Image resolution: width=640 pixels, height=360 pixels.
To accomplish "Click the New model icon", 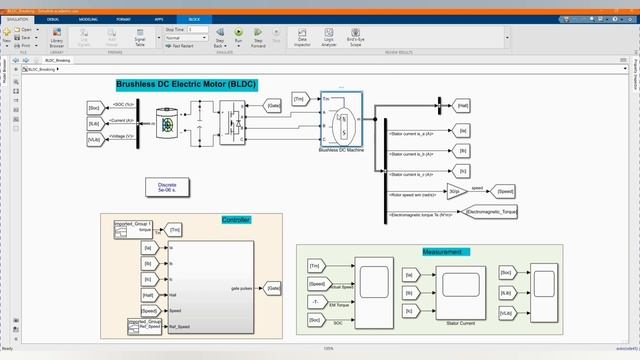I will [7, 32].
